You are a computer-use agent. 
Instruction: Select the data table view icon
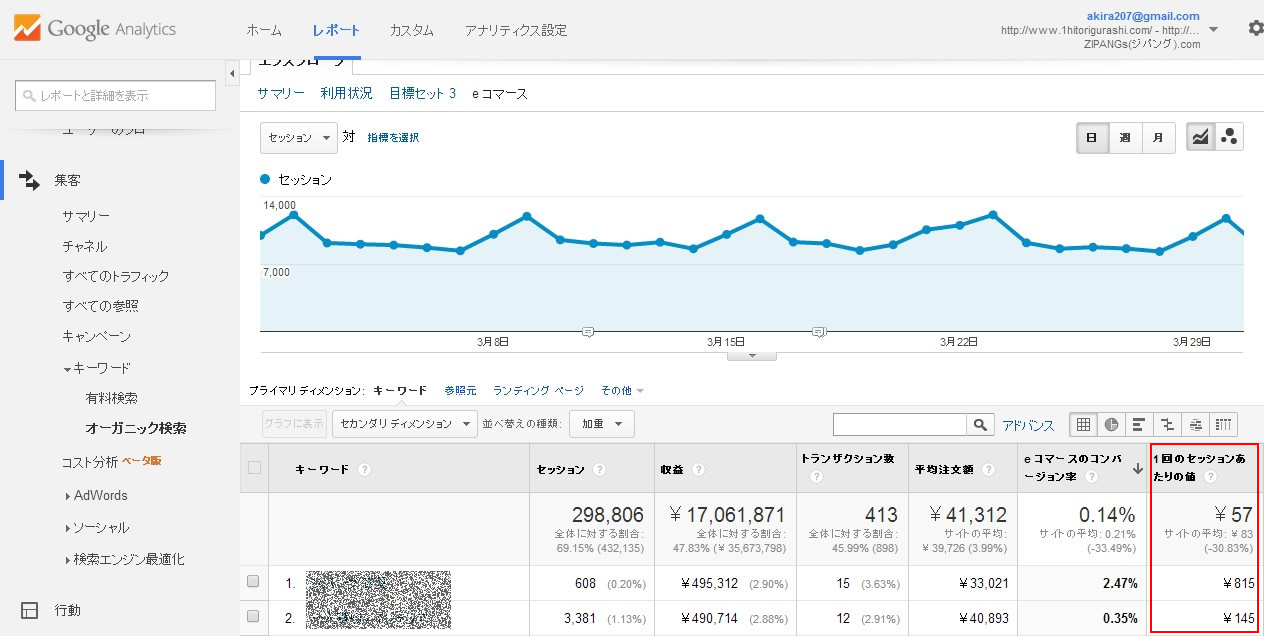pyautogui.click(x=1083, y=425)
